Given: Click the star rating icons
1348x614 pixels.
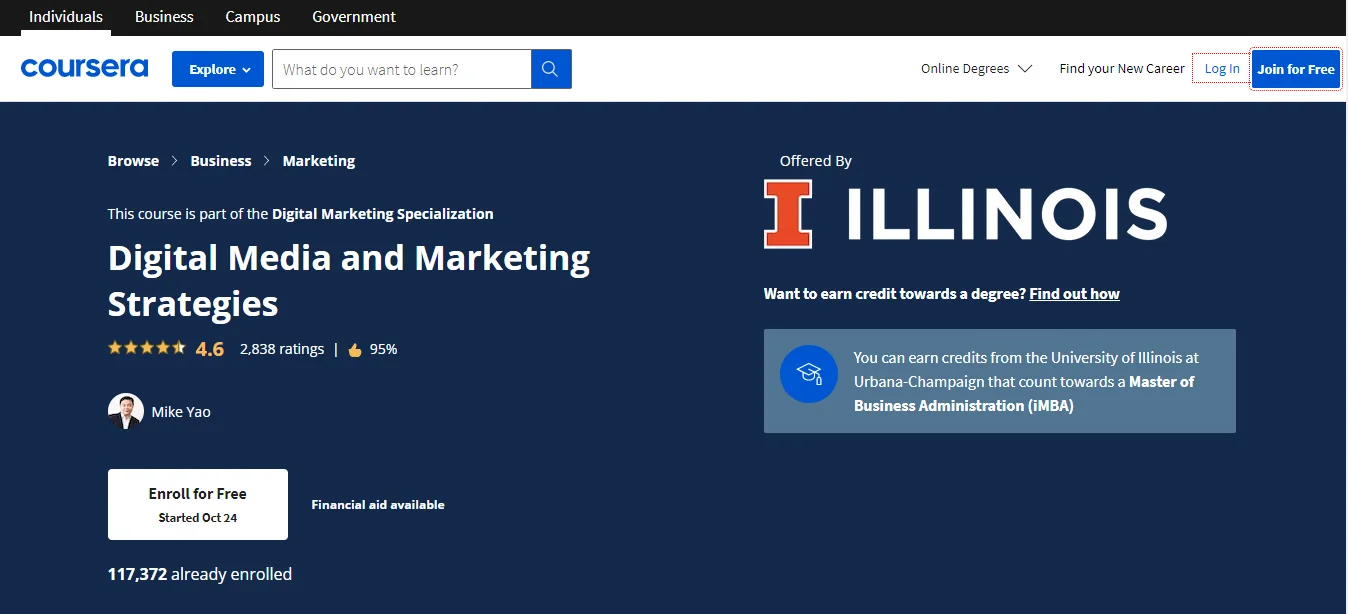Looking at the screenshot, I should point(147,348).
